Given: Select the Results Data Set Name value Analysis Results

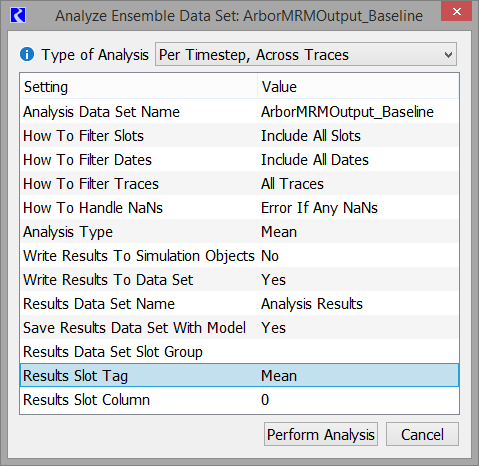Looking at the screenshot, I should [358, 304].
